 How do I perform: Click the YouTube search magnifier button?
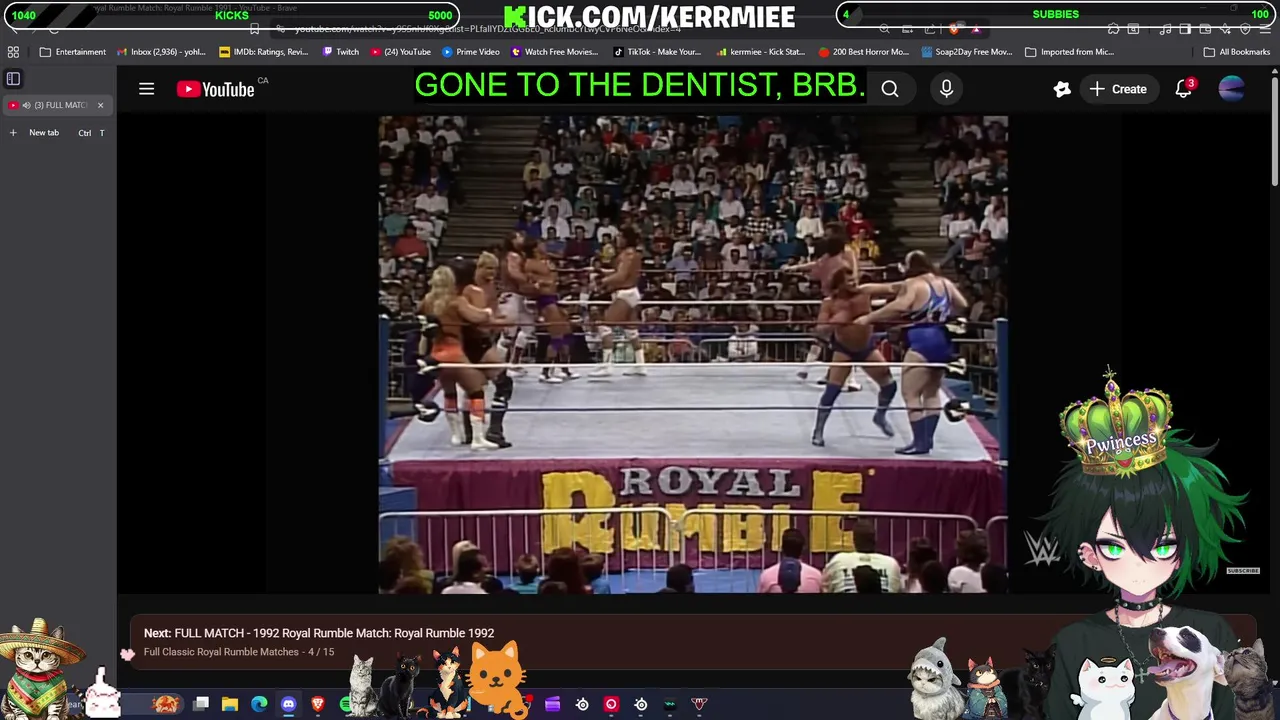pyautogui.click(x=890, y=89)
